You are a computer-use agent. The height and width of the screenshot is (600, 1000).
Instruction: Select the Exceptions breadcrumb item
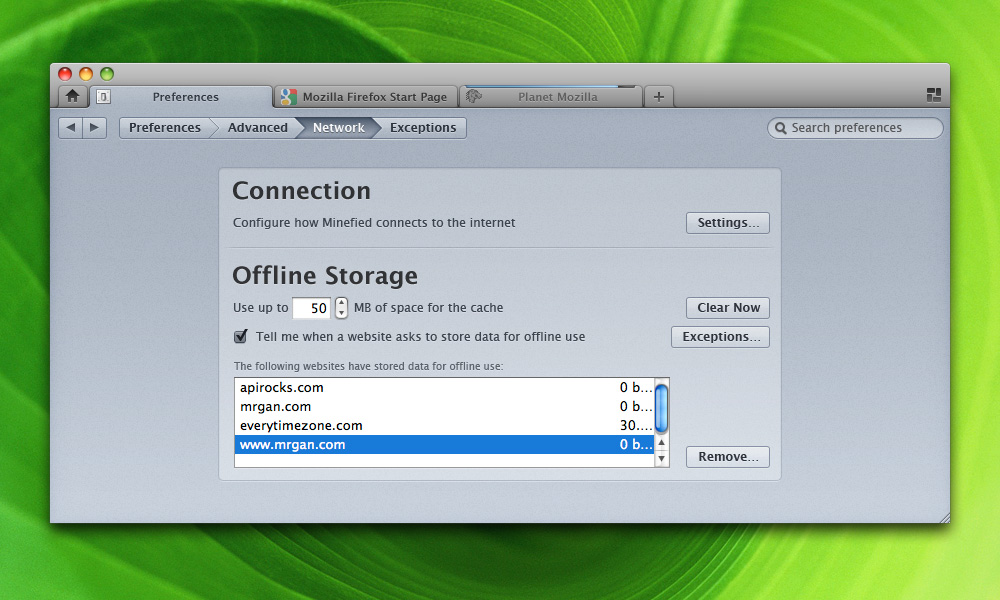click(x=422, y=127)
